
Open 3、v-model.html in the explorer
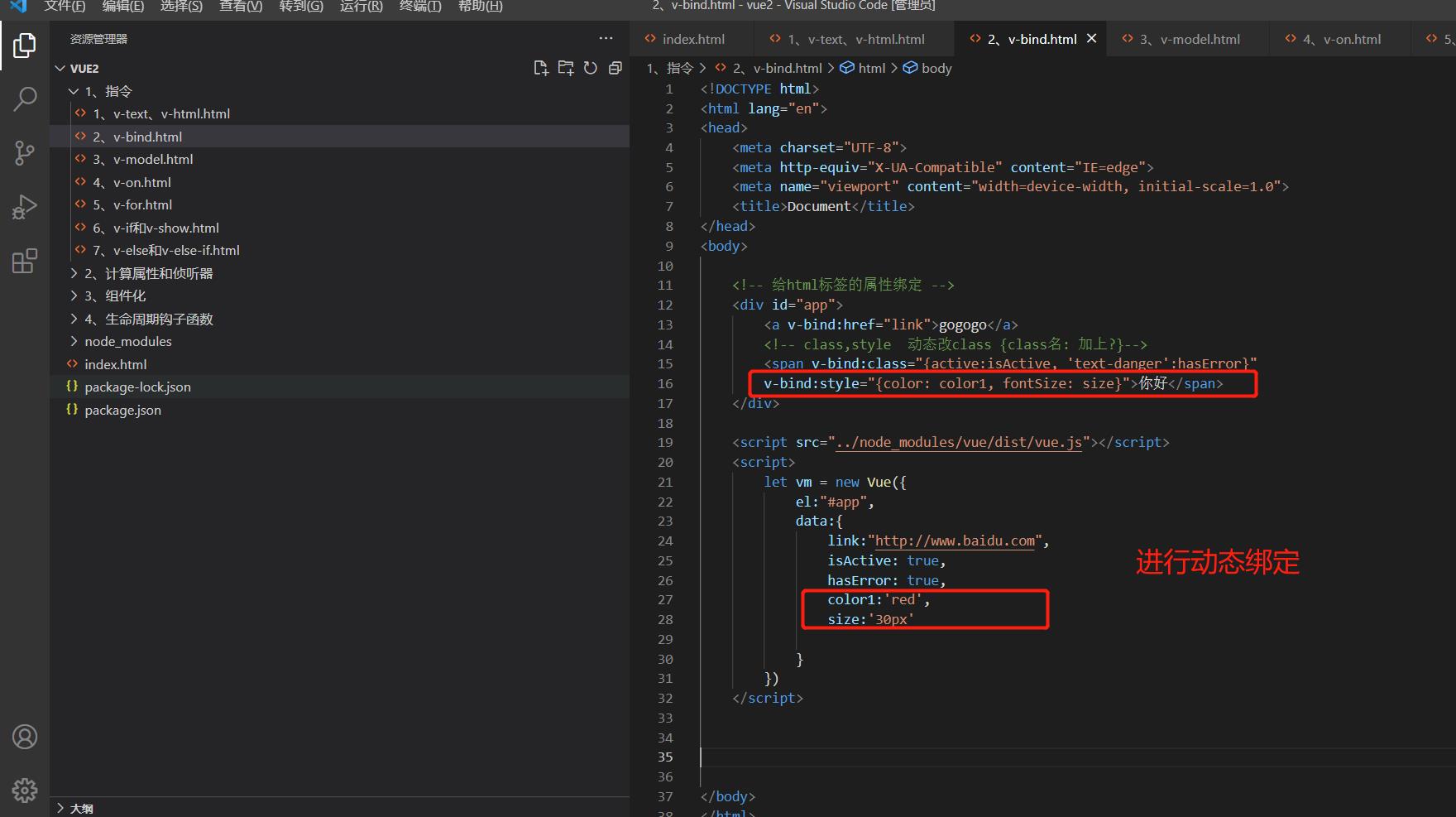click(x=339, y=159)
